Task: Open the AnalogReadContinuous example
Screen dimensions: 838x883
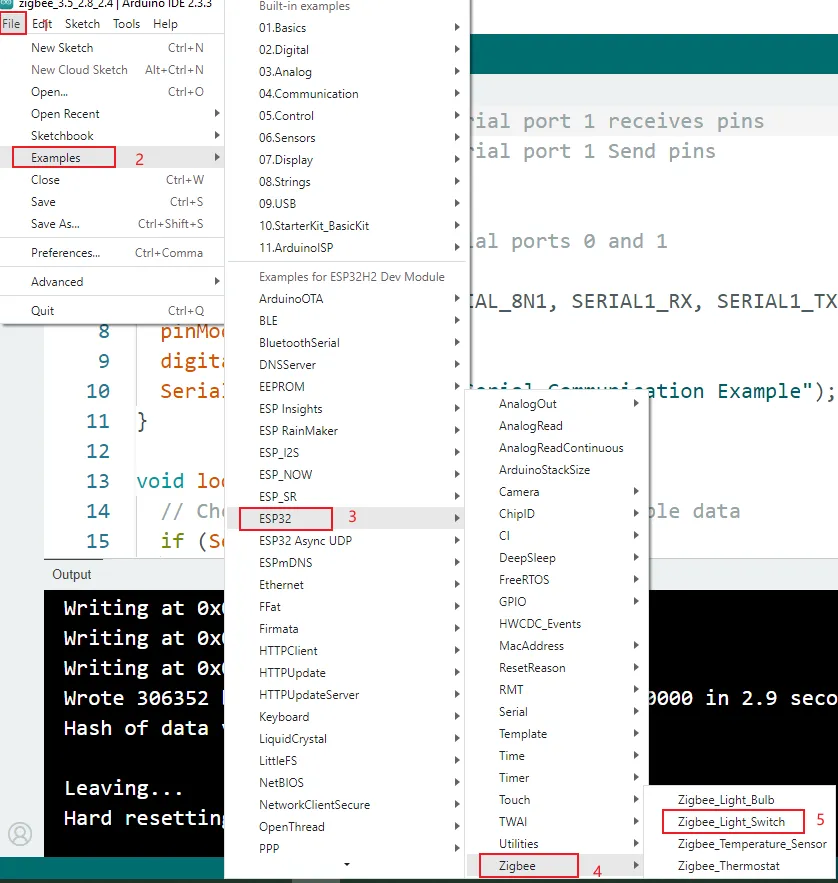Action: coord(556,447)
